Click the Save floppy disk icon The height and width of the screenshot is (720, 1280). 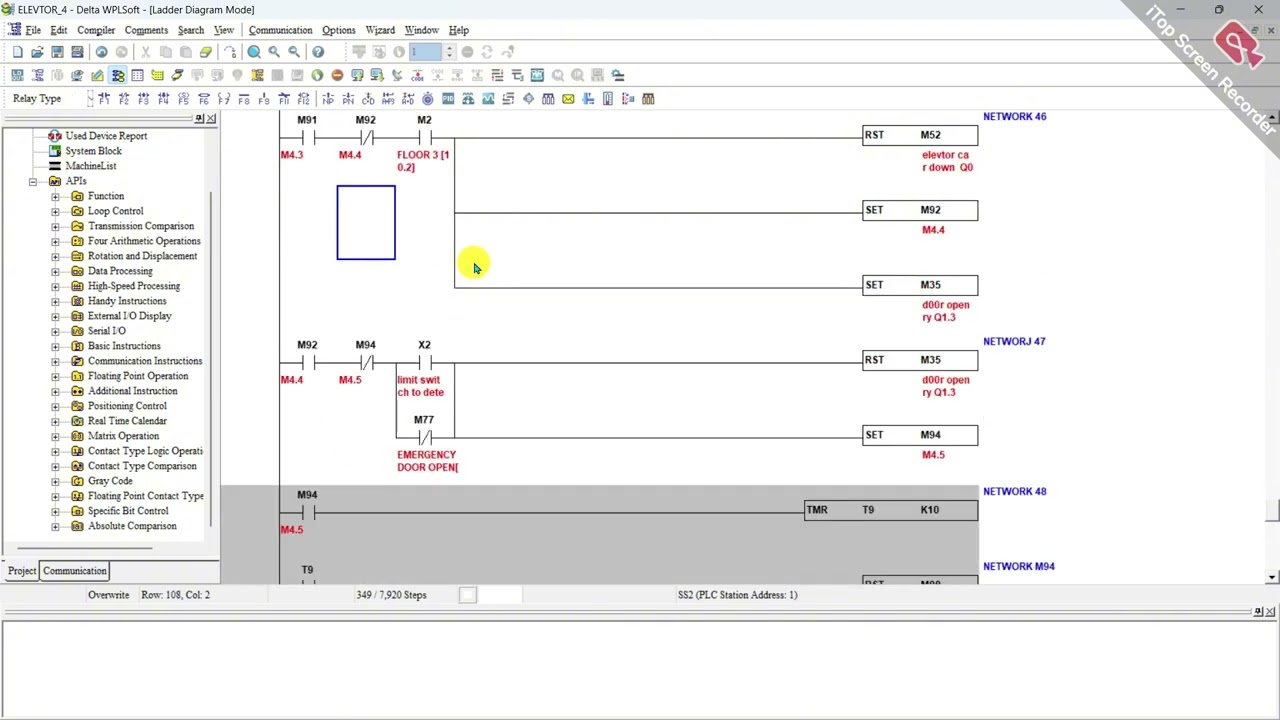point(57,52)
